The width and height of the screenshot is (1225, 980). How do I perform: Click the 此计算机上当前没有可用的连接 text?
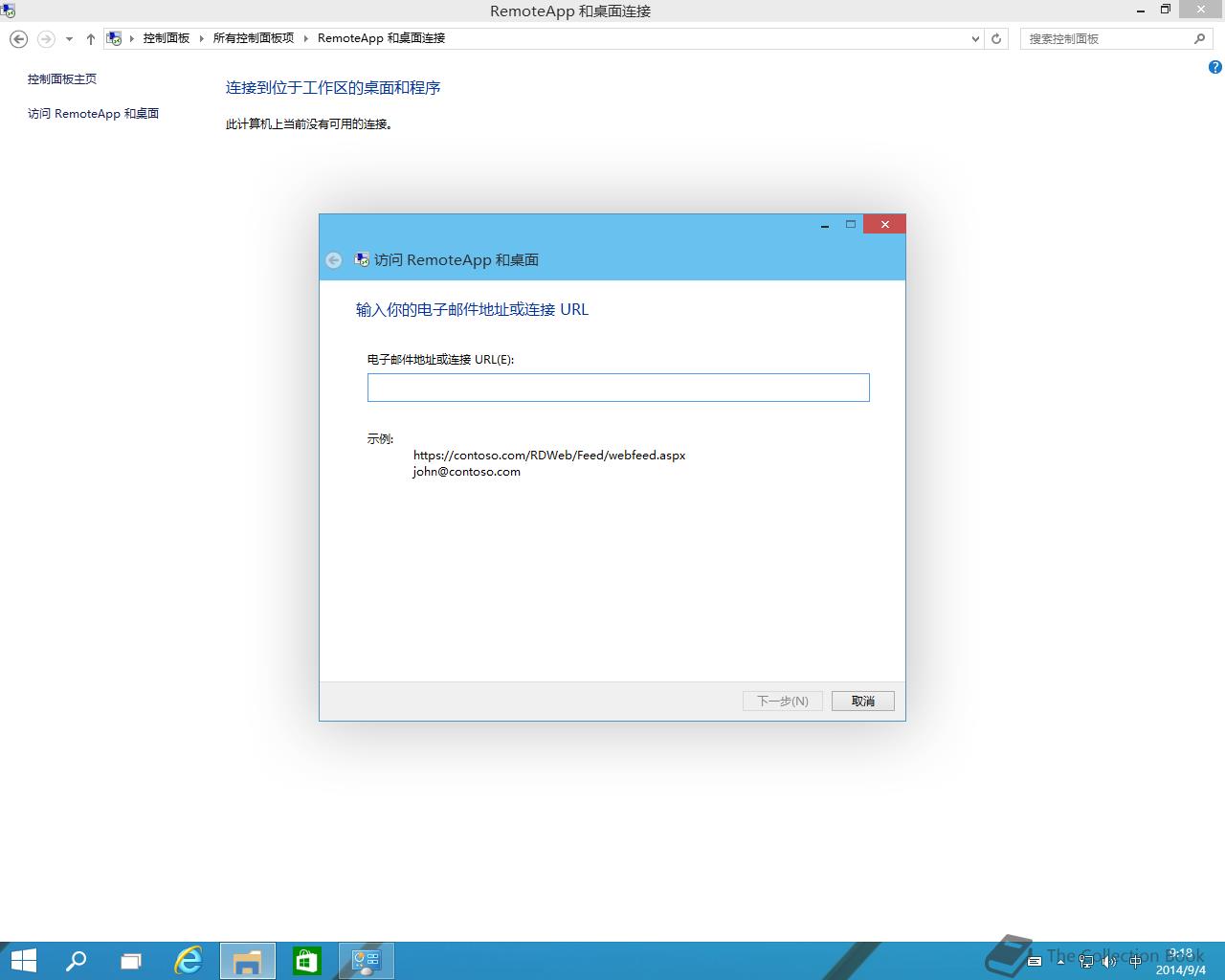(309, 123)
